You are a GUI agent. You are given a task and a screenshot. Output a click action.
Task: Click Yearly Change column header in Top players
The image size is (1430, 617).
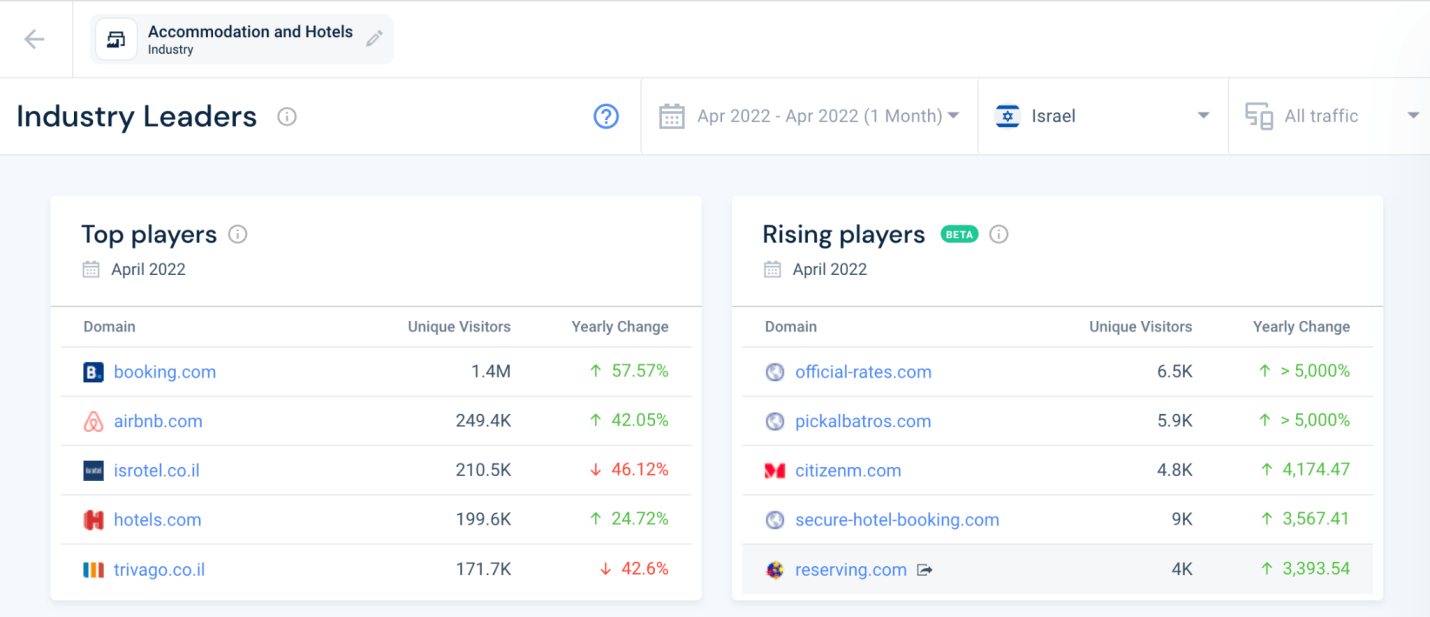coord(620,327)
